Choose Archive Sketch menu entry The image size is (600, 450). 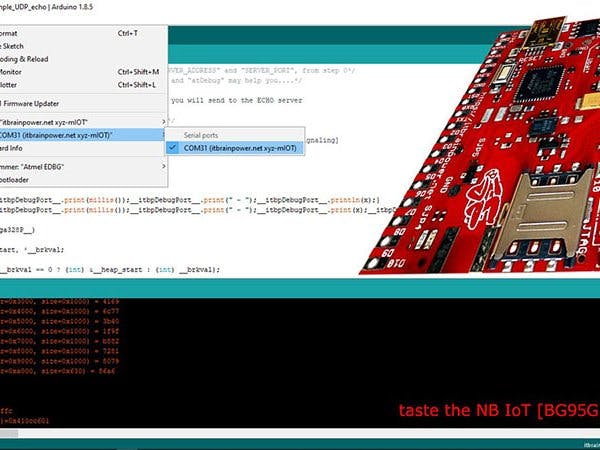click(x=83, y=46)
